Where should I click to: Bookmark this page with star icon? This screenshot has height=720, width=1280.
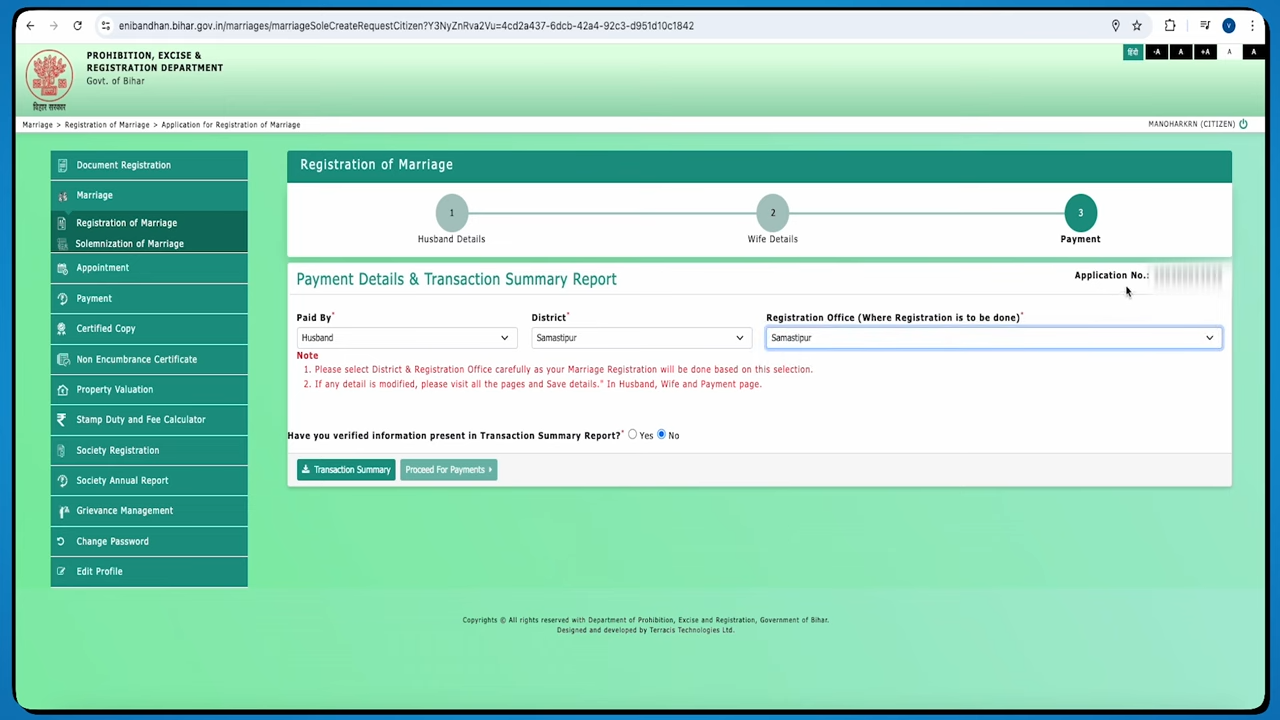[1137, 26]
